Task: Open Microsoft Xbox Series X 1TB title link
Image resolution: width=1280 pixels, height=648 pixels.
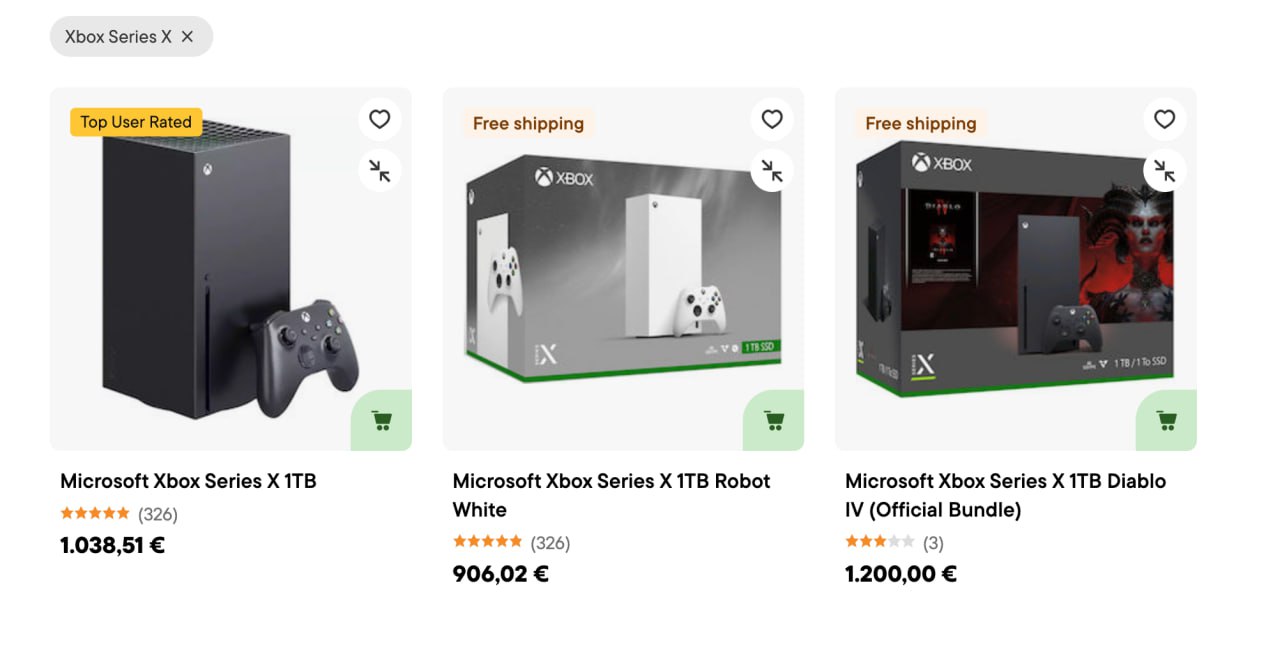Action: tap(188, 481)
